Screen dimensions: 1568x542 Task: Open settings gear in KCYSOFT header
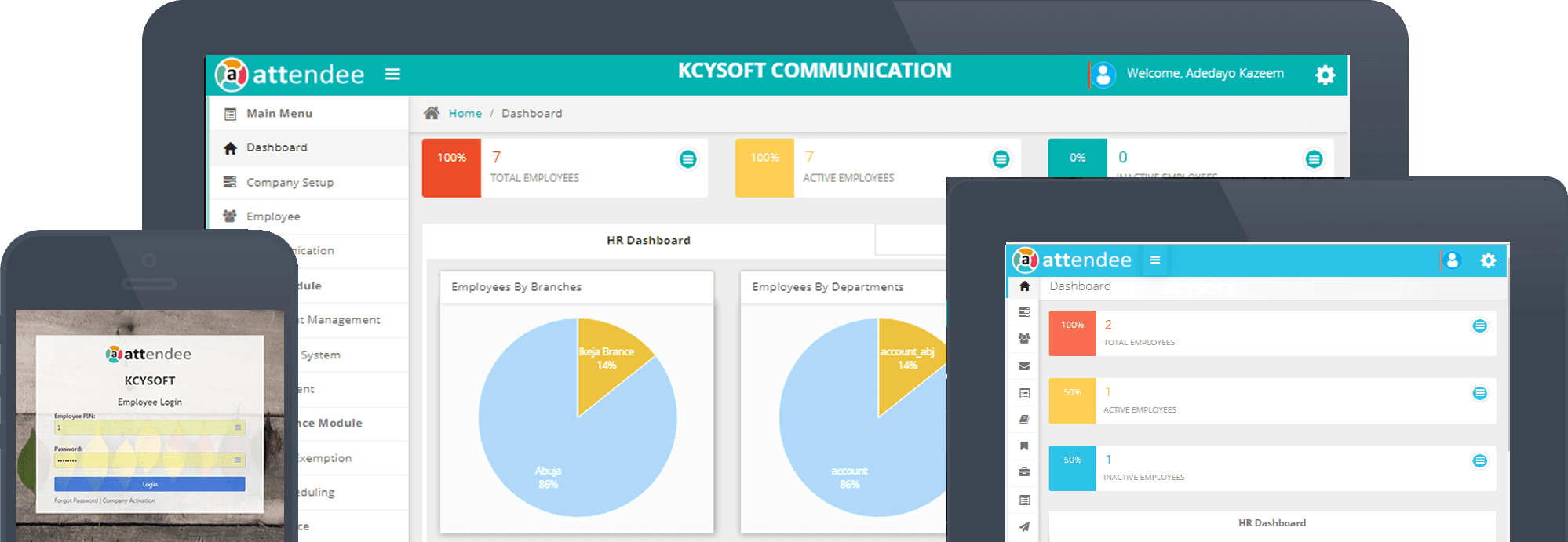(1325, 75)
